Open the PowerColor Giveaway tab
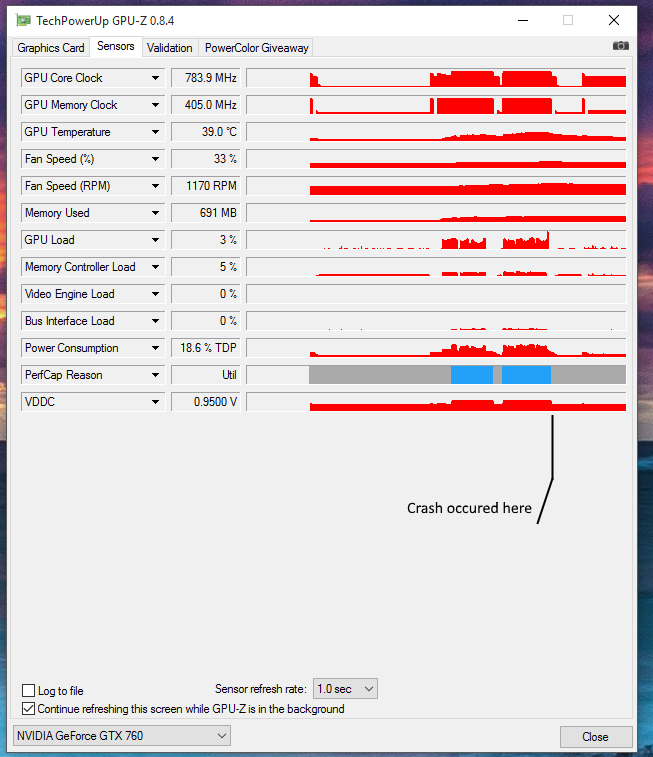The height and width of the screenshot is (757, 653). [x=256, y=48]
